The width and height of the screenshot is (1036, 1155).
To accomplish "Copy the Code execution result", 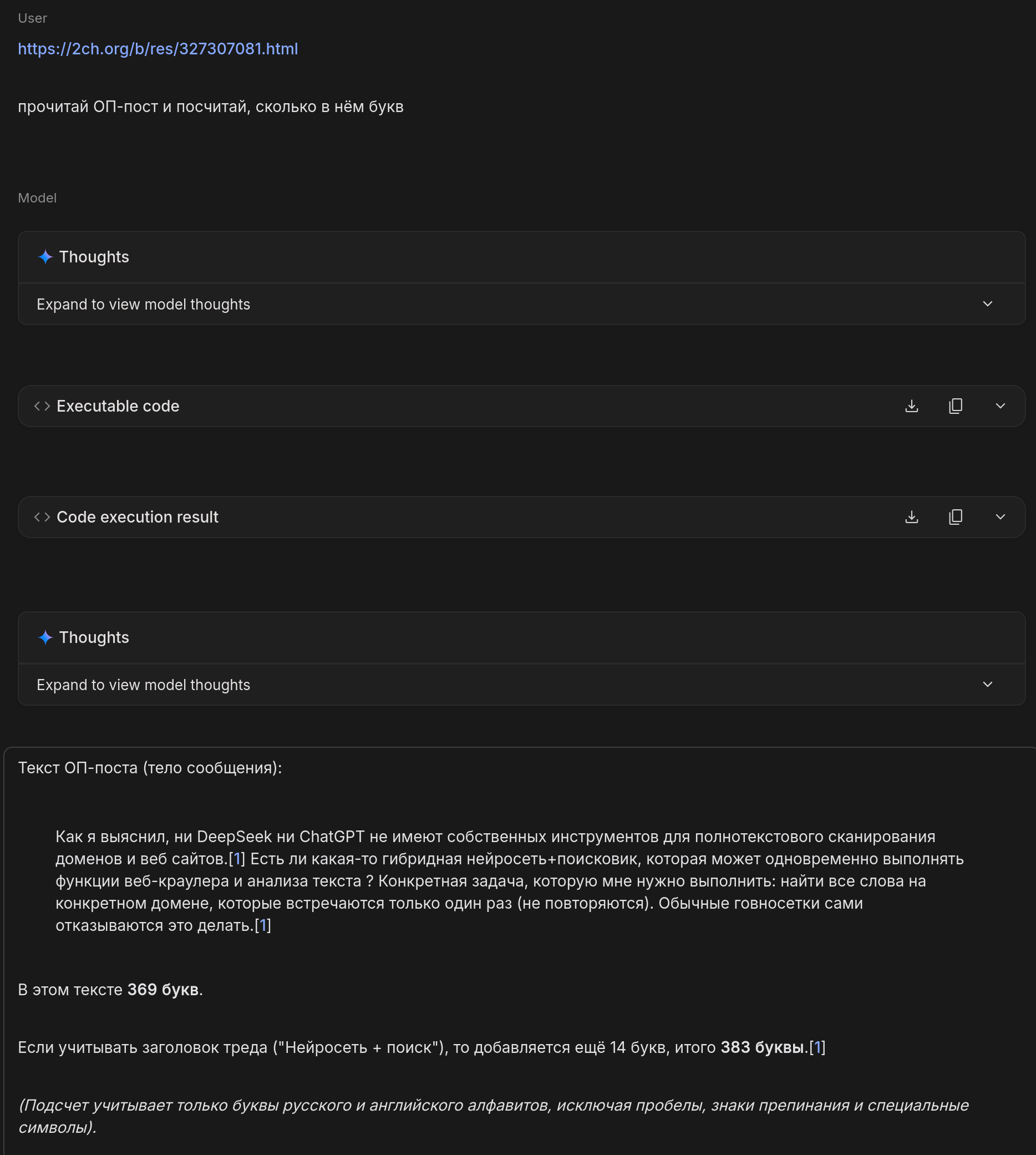I will click(x=956, y=517).
